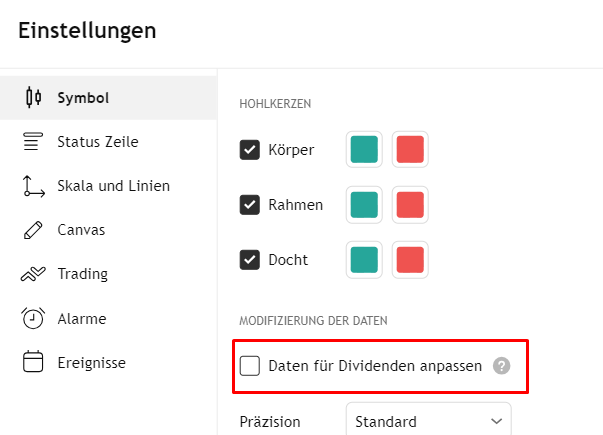Uncheck the Rahmen checkbox
Image resolution: width=603 pixels, height=435 pixels.
click(x=250, y=205)
